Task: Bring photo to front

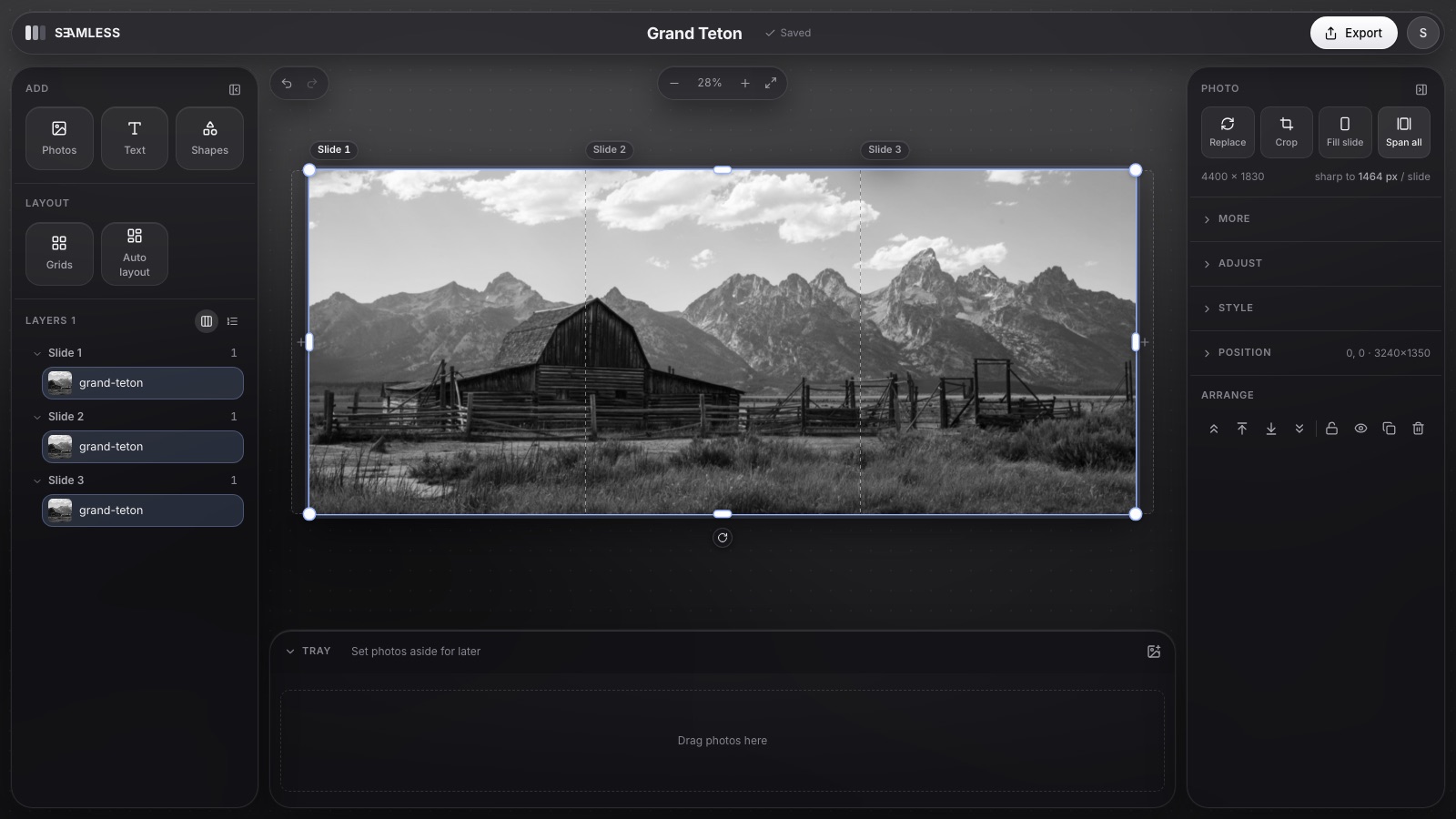Action: 1213,429
